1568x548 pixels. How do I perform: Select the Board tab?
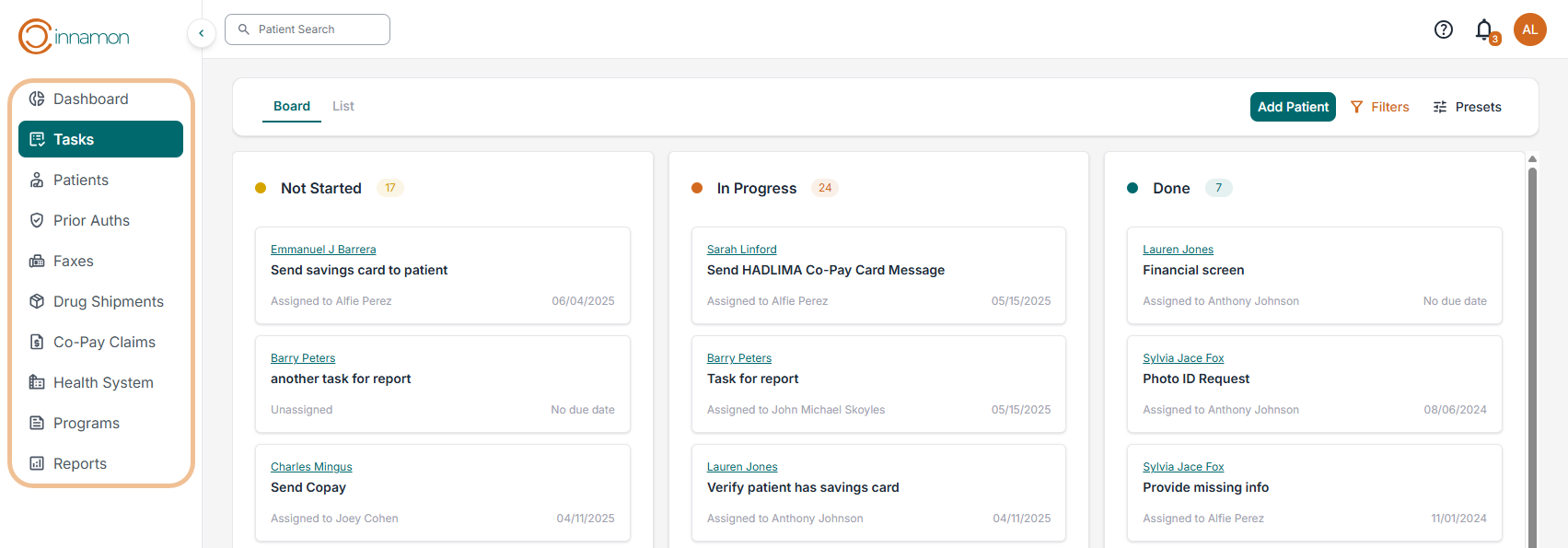point(291,106)
